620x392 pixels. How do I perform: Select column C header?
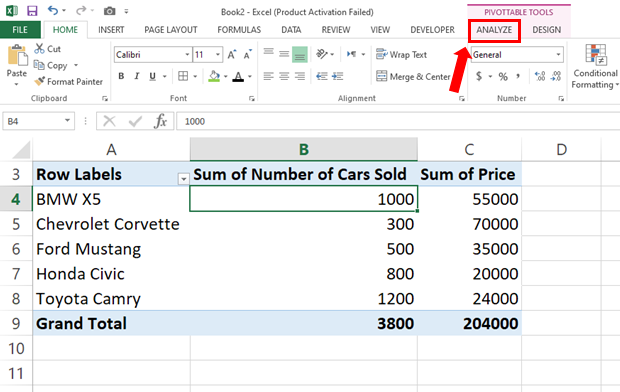coord(469,150)
